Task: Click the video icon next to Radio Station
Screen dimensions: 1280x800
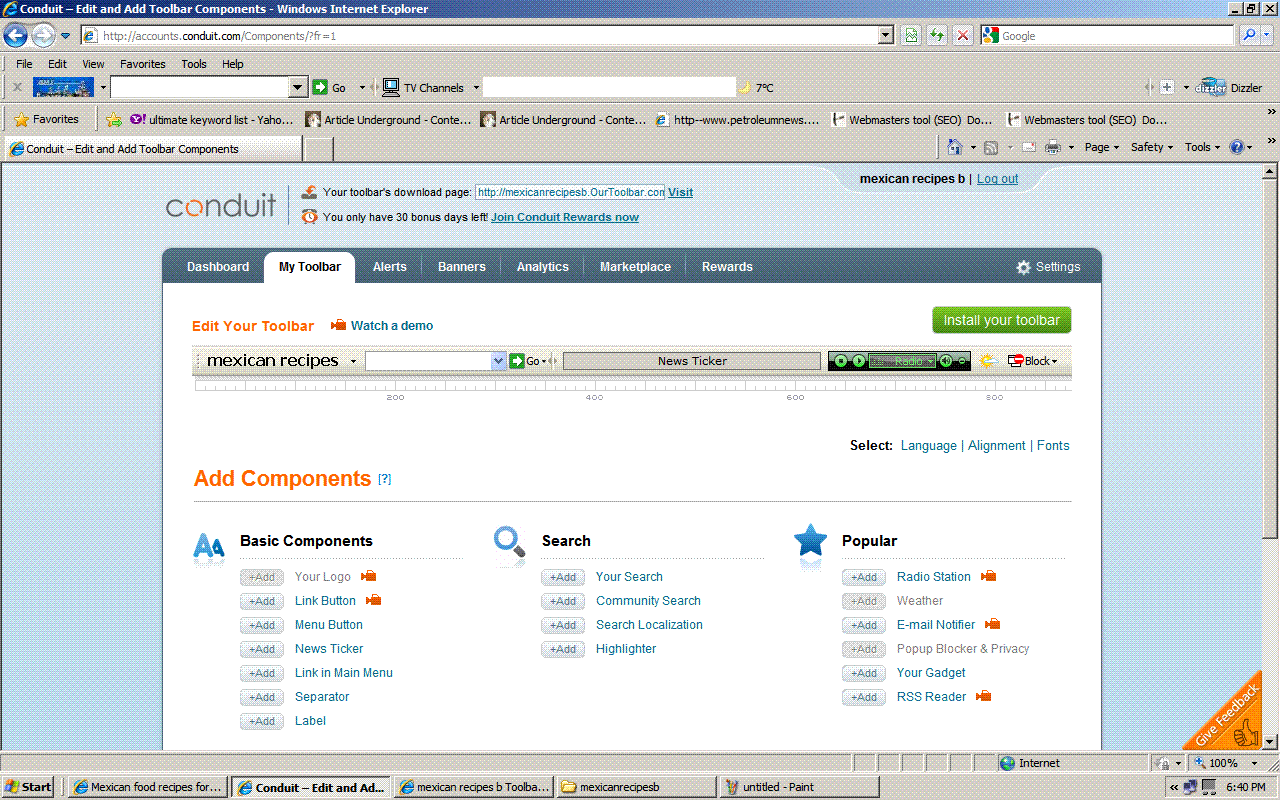Action: [x=989, y=576]
